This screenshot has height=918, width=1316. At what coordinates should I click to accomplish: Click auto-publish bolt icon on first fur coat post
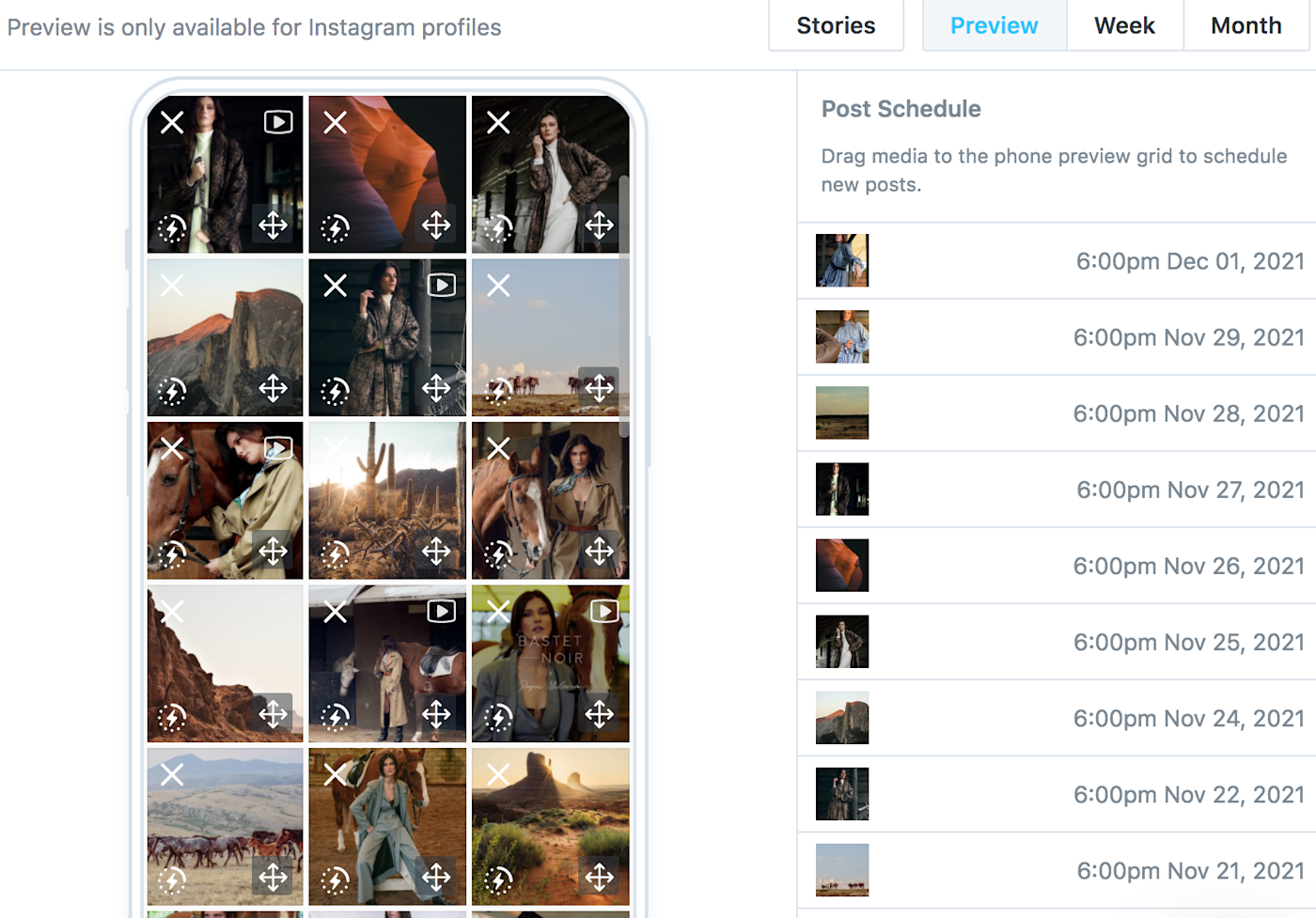coord(172,228)
